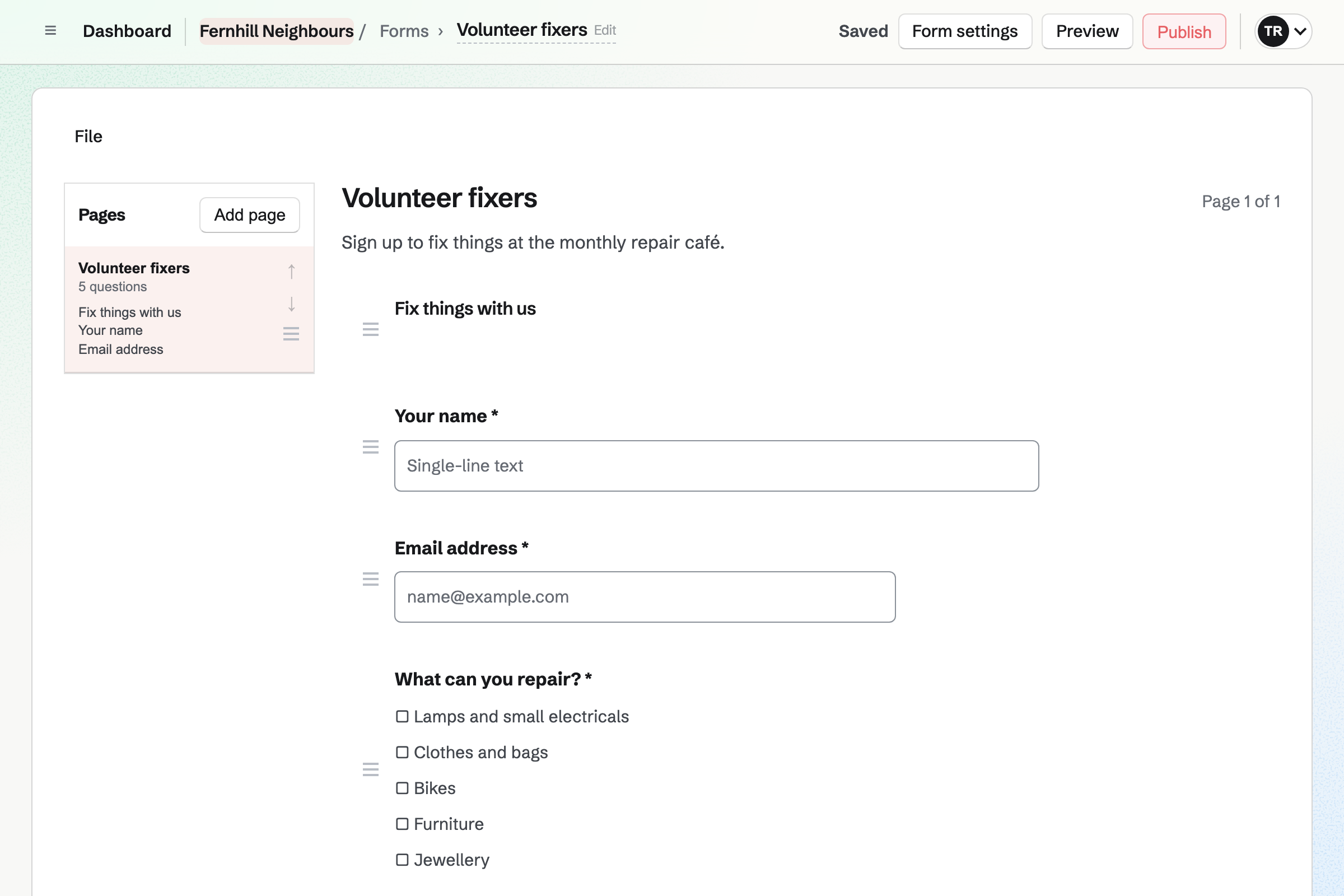Click the TR user avatar
The width and height of the screenshot is (1344, 896).
pyautogui.click(x=1273, y=31)
